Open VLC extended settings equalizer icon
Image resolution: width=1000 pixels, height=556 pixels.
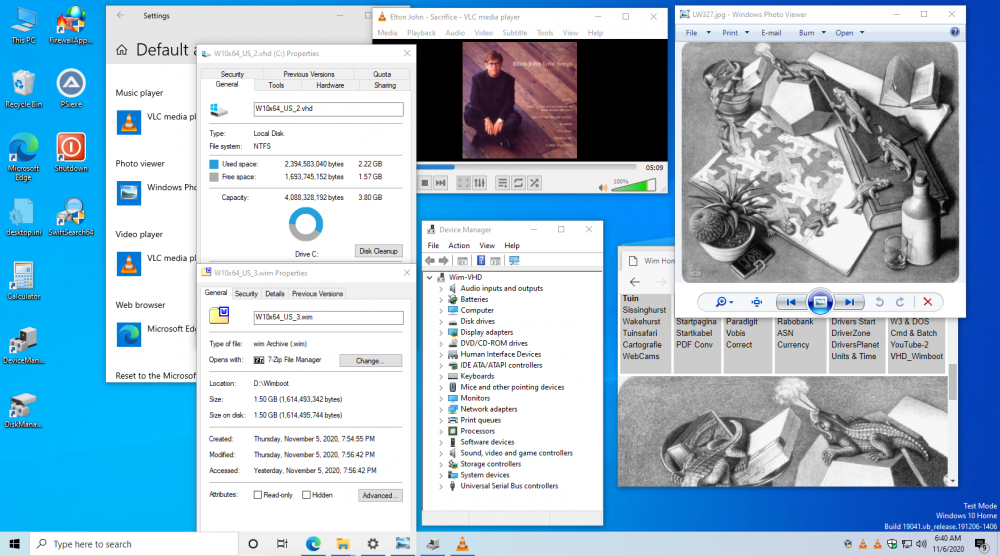coord(481,183)
